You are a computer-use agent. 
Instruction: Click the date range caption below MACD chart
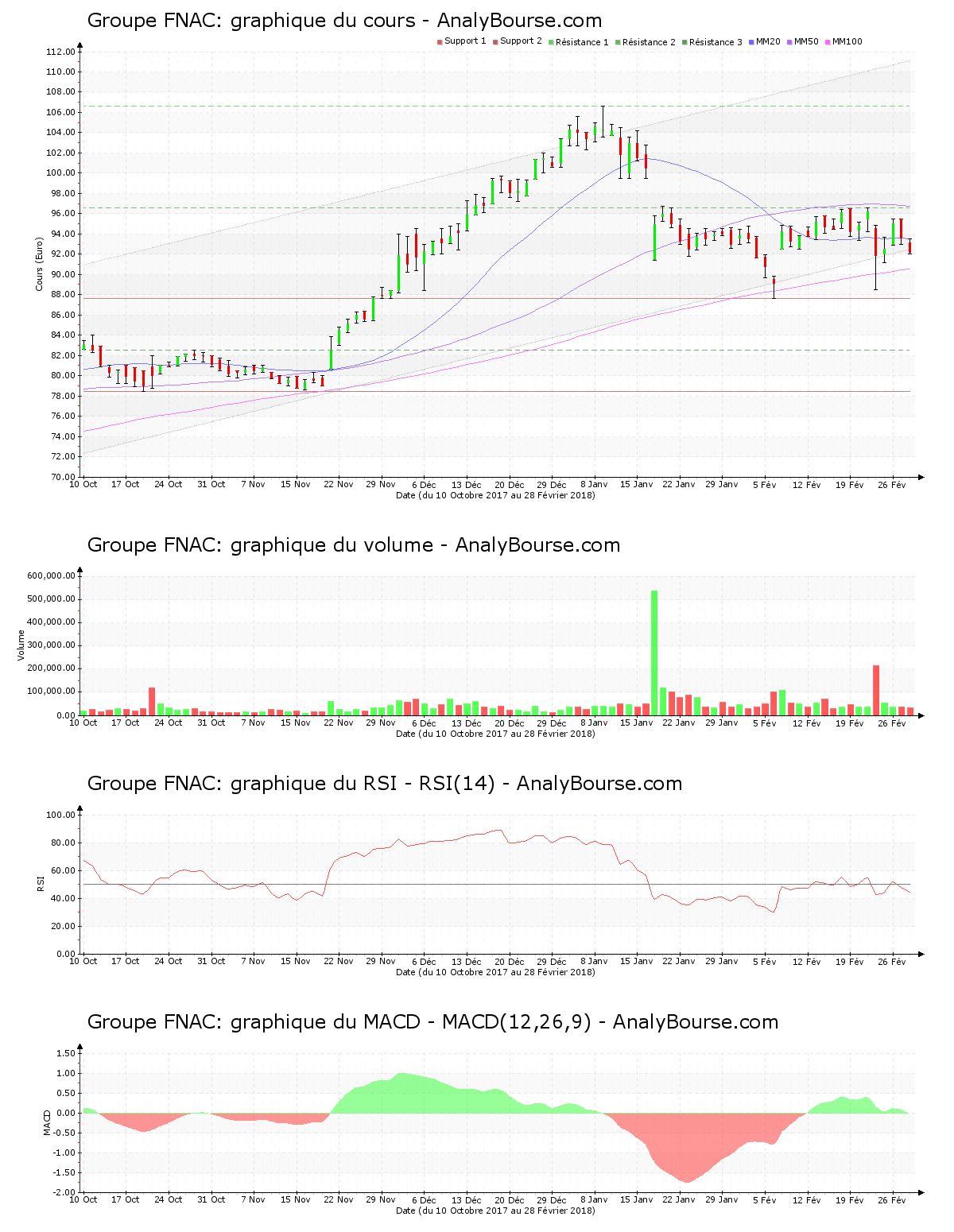(x=495, y=1211)
